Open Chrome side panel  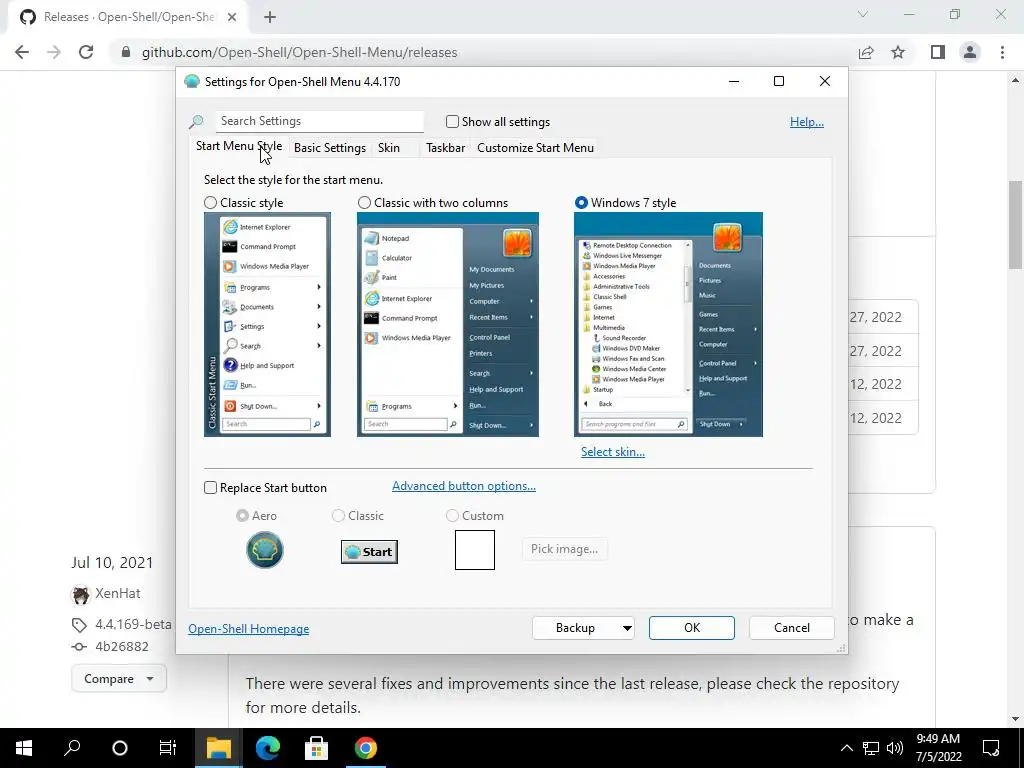pos(938,52)
